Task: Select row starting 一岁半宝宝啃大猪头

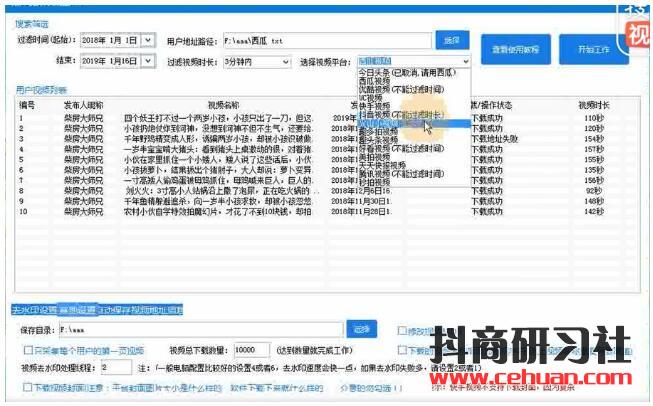Action: click(326, 149)
